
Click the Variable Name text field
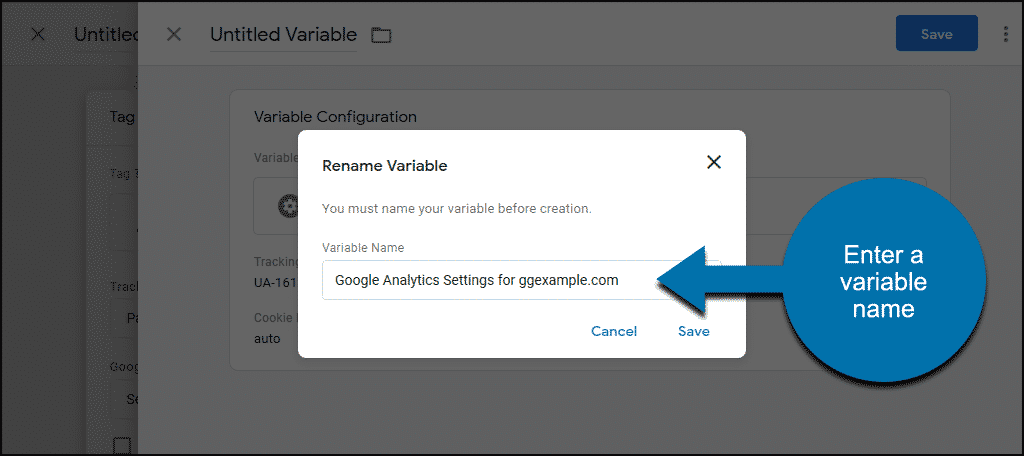point(521,280)
